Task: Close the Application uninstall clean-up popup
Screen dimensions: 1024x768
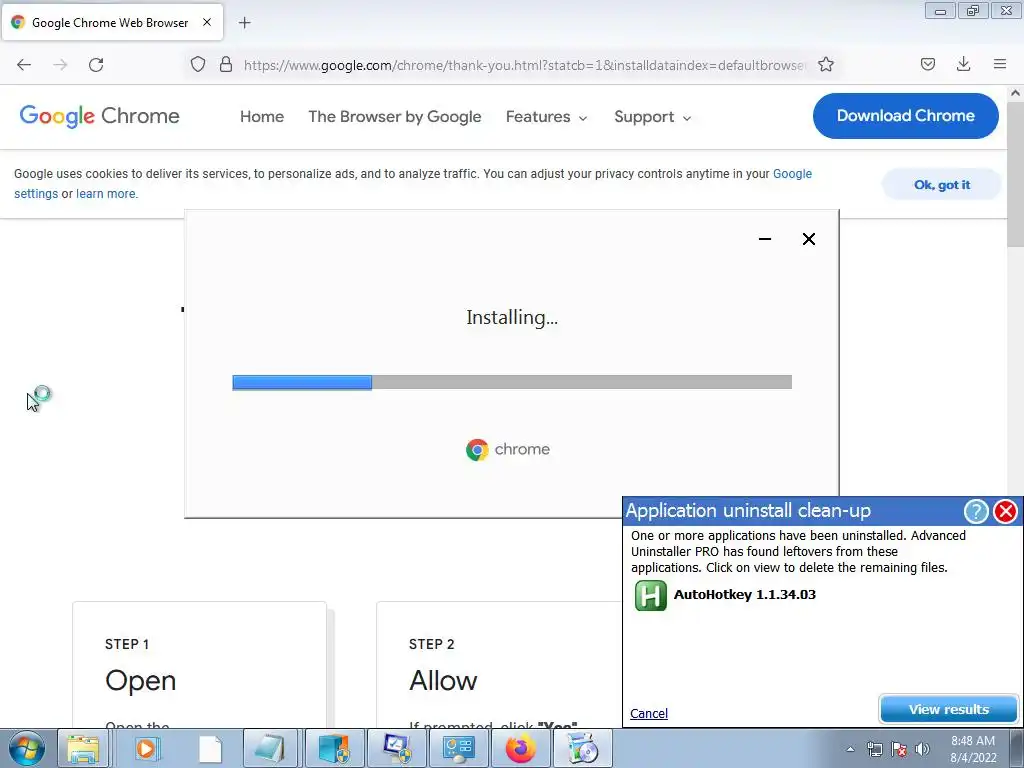Action: click(1006, 511)
